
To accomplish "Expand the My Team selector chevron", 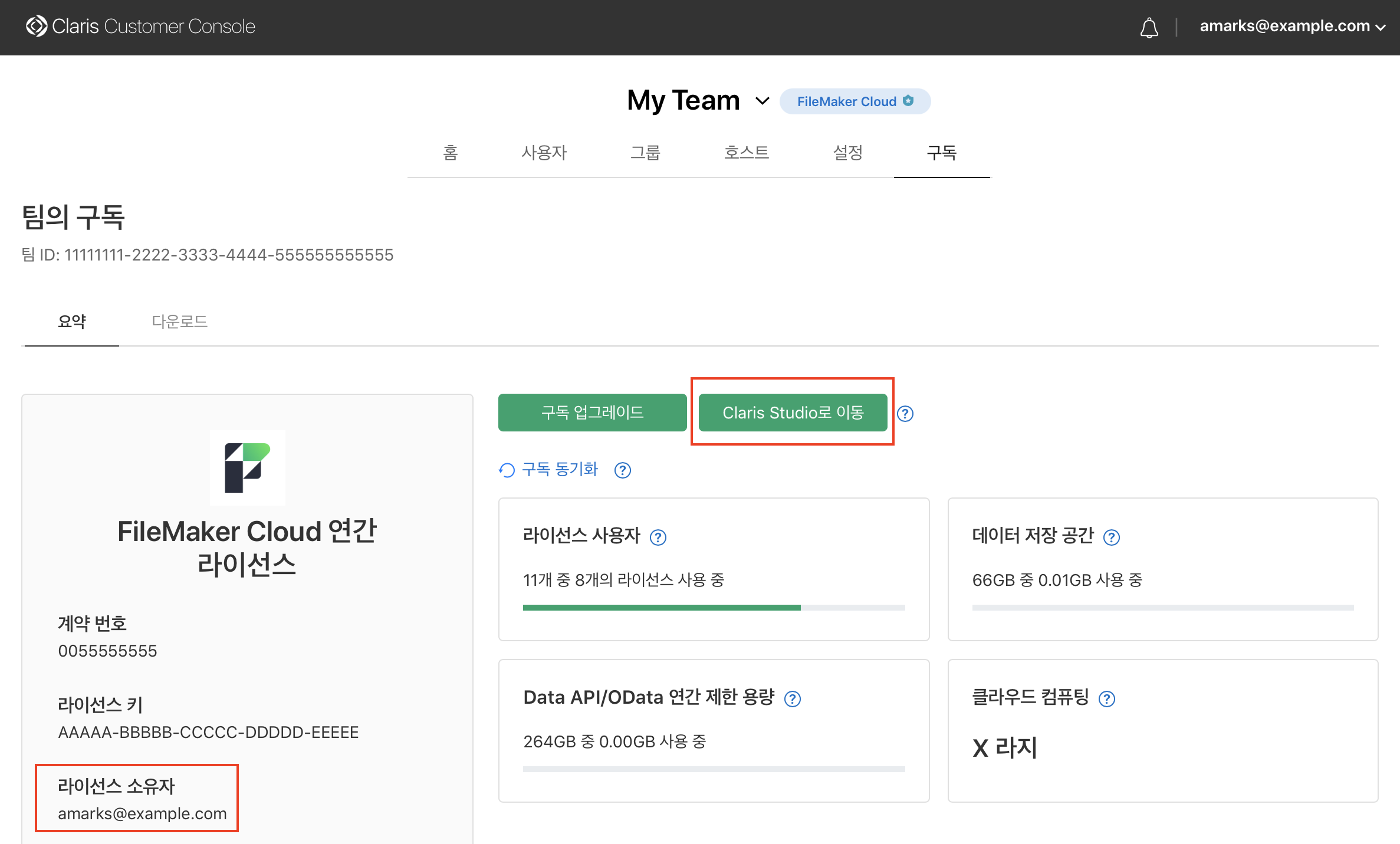I will [763, 101].
